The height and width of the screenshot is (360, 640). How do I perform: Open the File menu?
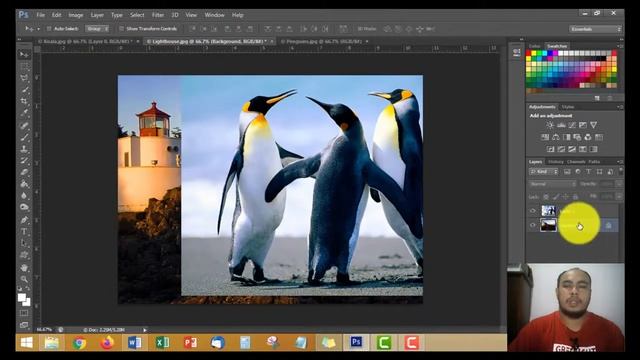[40, 15]
